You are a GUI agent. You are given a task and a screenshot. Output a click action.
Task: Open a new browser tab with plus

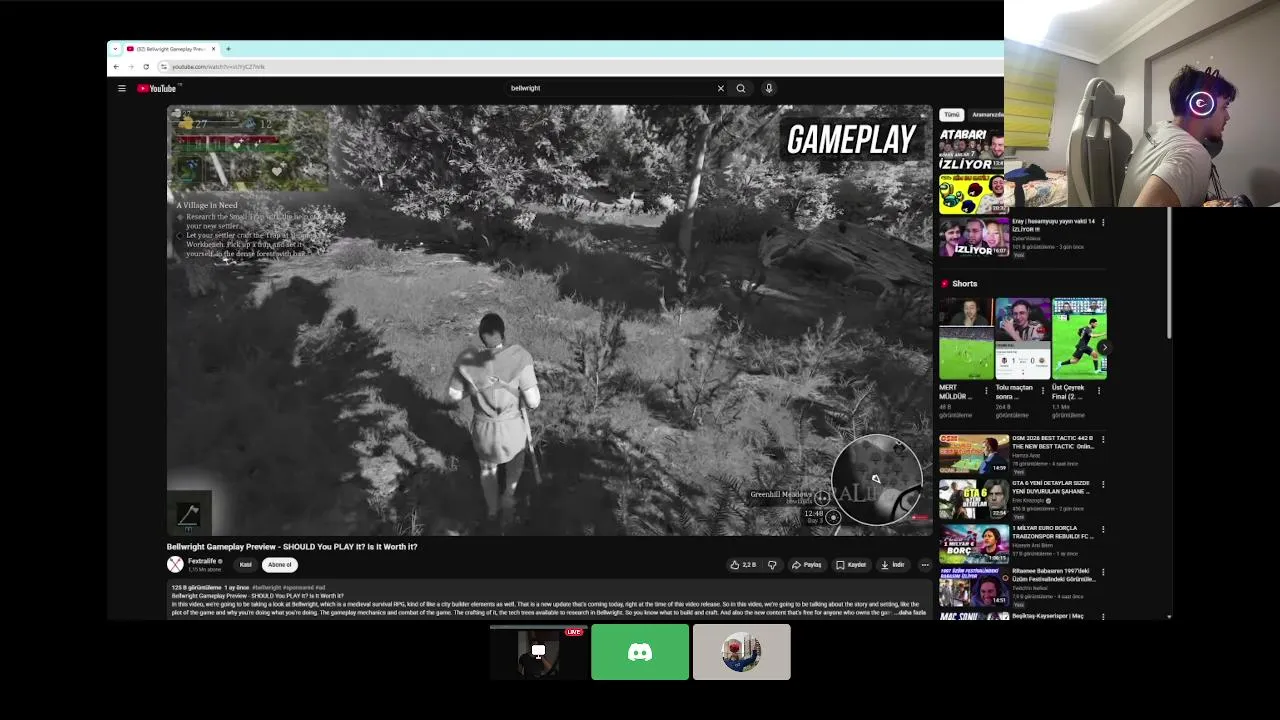tap(228, 49)
